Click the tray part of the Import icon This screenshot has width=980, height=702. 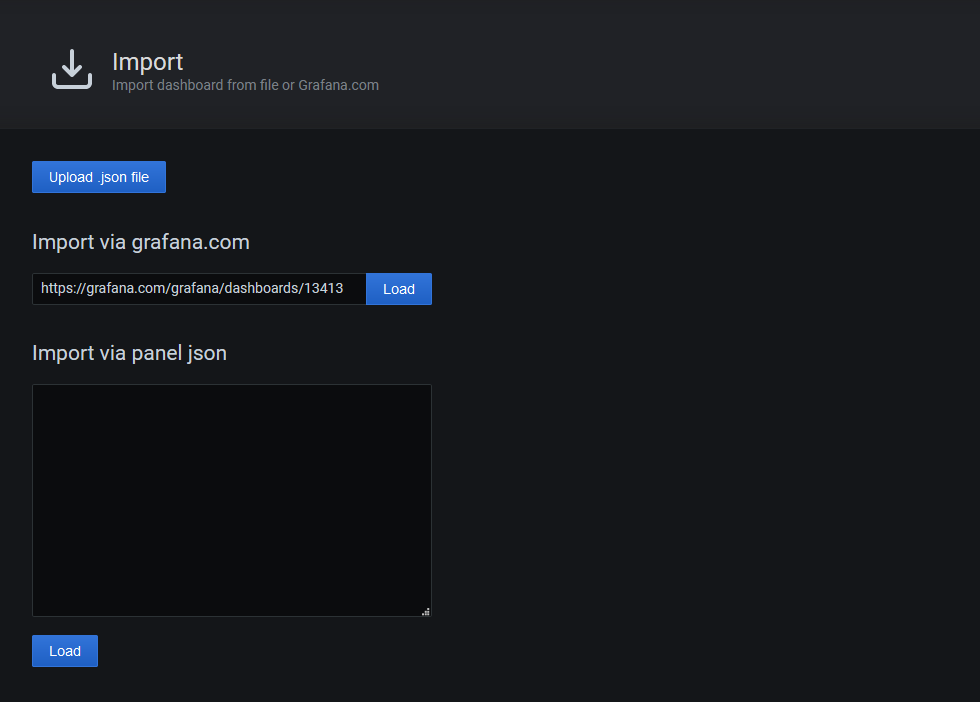72,83
